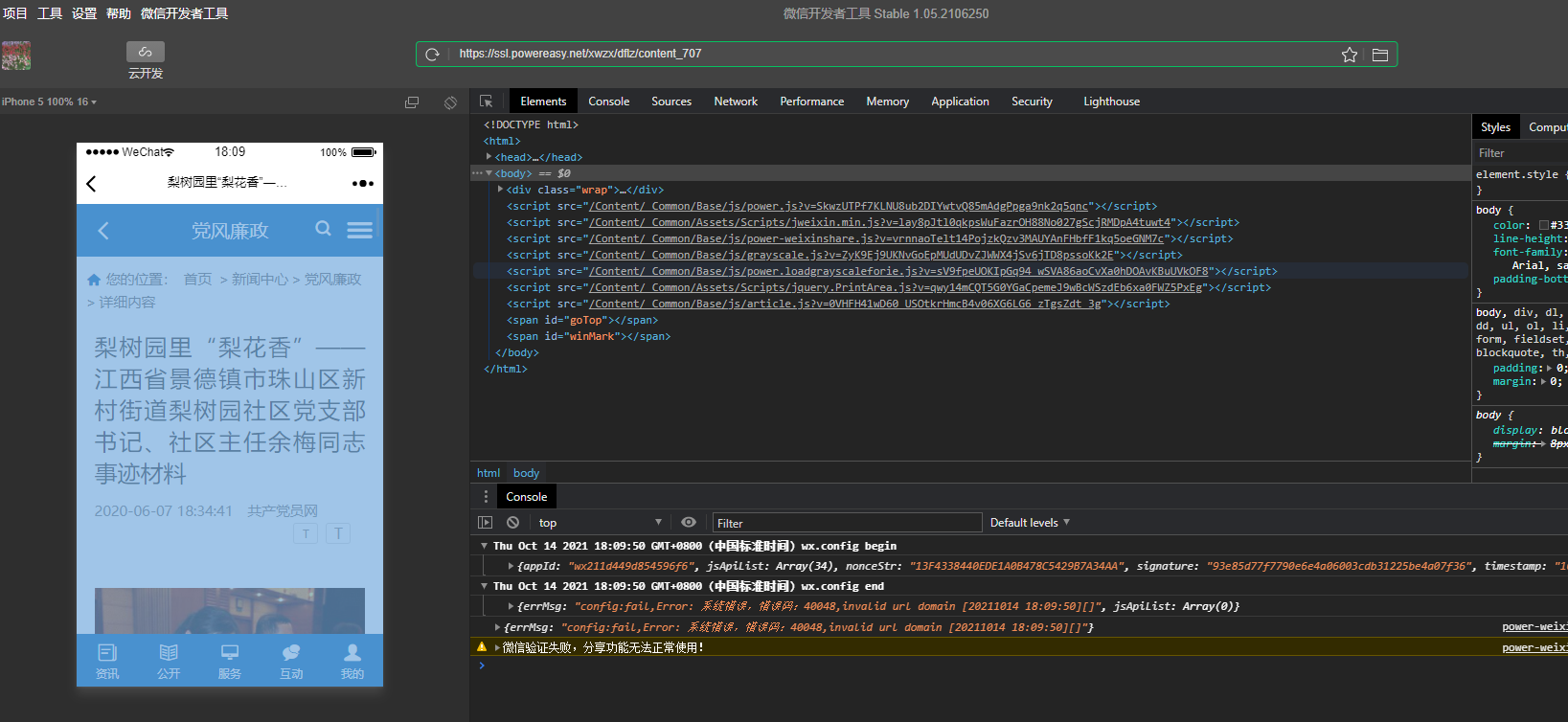
Task: Toggle the element inspector picker
Action: (487, 102)
